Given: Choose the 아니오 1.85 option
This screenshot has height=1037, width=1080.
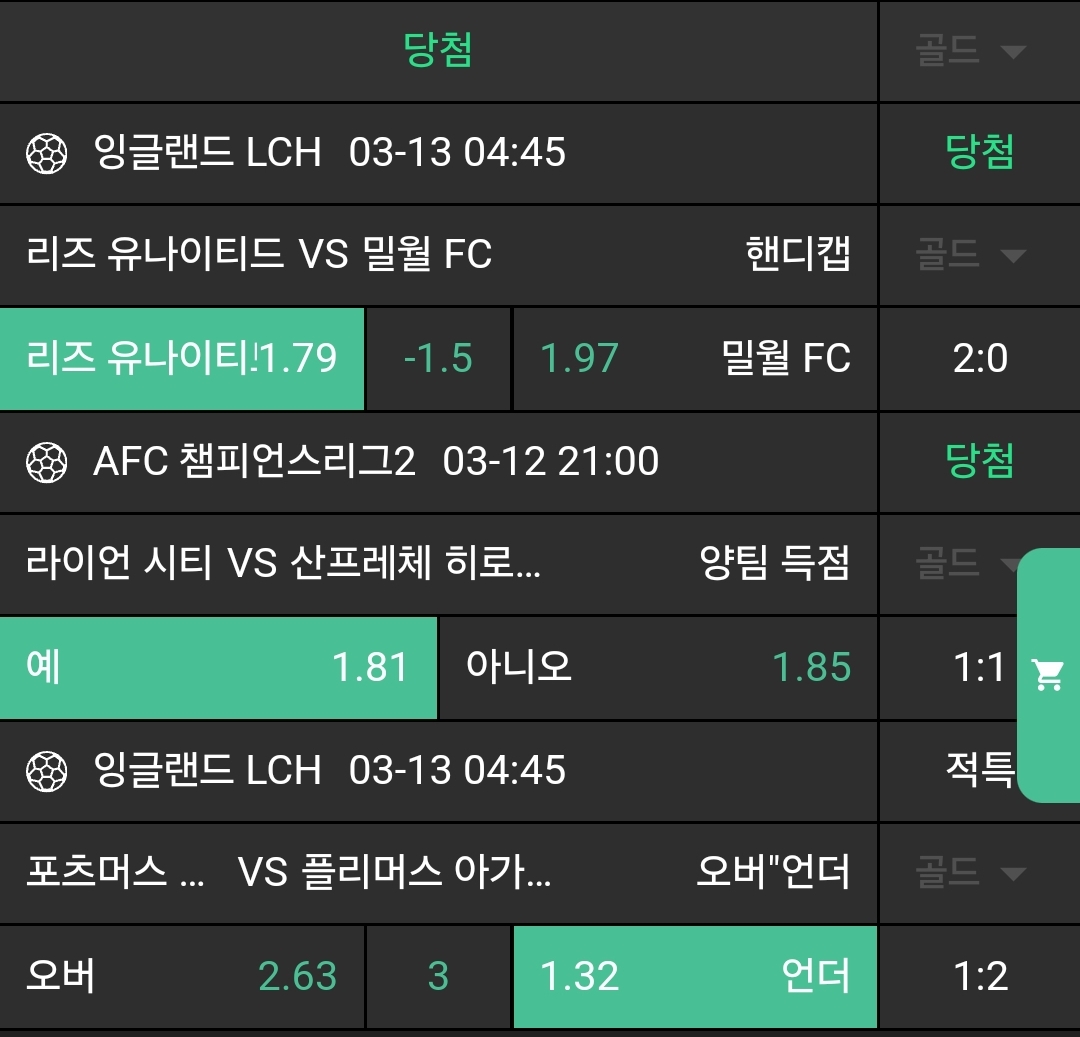Looking at the screenshot, I should tap(658, 667).
